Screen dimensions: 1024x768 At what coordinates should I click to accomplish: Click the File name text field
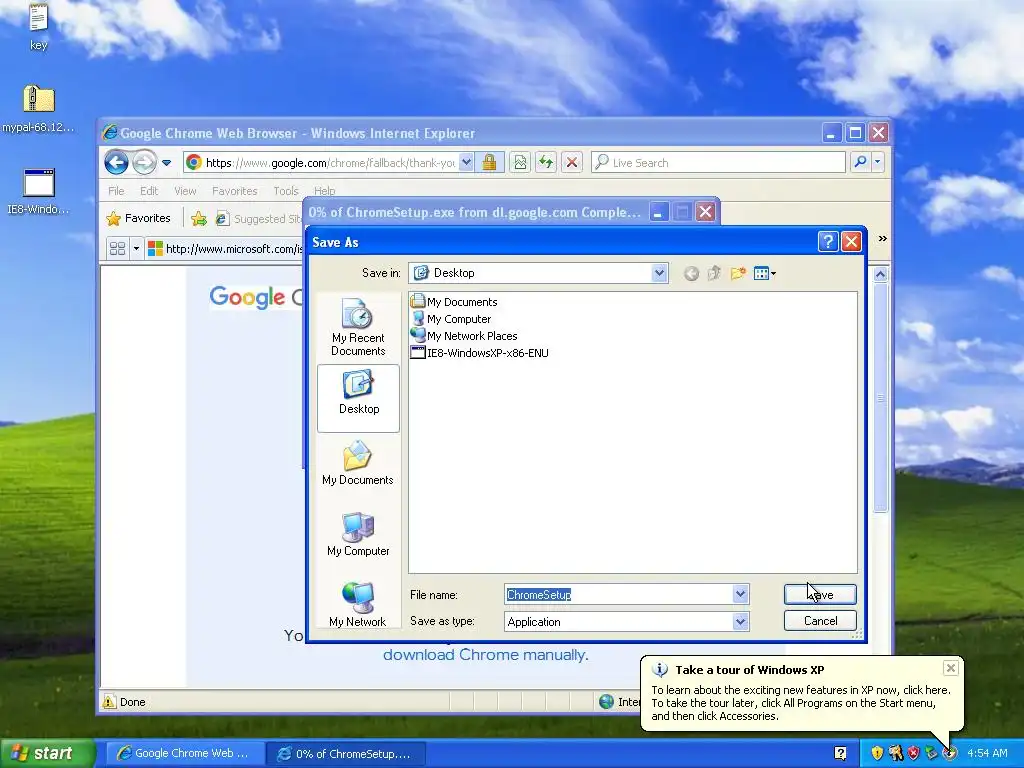(x=618, y=594)
